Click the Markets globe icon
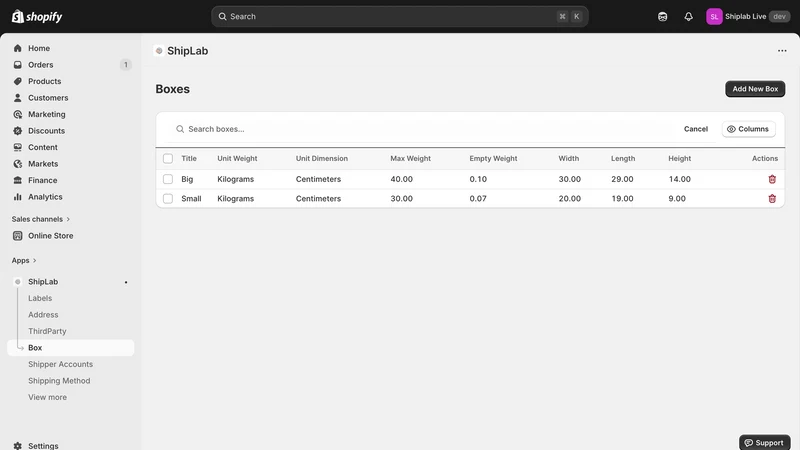This screenshot has height=450, width=800. [x=18, y=164]
